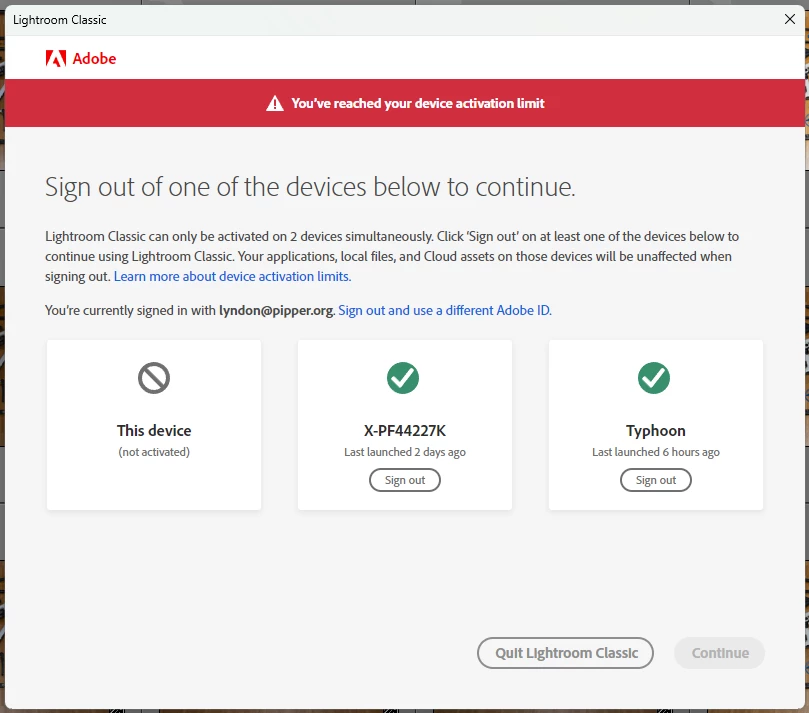This screenshot has width=809, height=713.
Task: Click the Continue button
Action: pos(719,653)
